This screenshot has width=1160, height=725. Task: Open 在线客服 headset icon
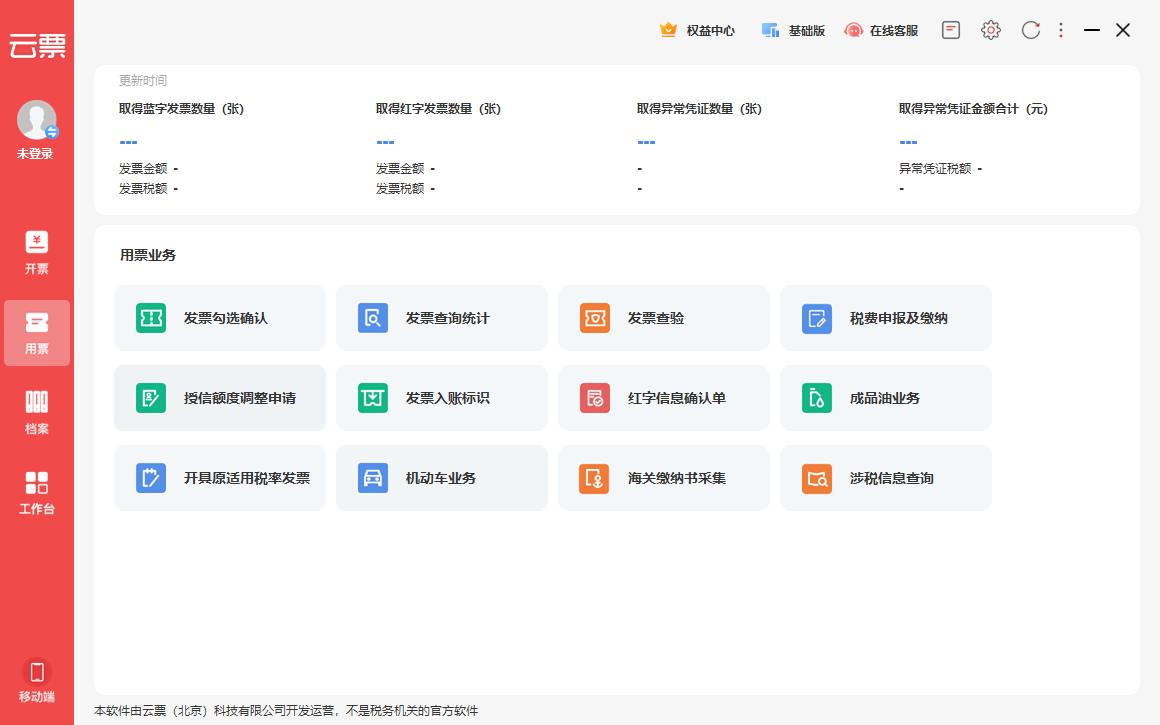(x=853, y=30)
